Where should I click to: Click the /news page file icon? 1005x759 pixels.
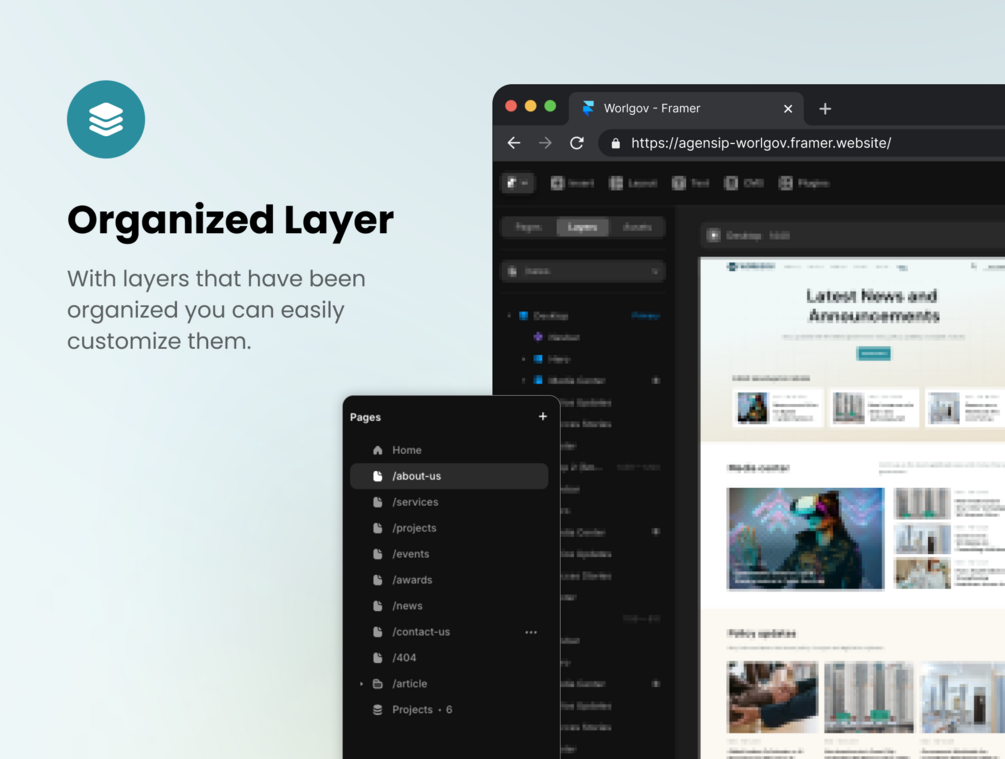[x=378, y=606]
